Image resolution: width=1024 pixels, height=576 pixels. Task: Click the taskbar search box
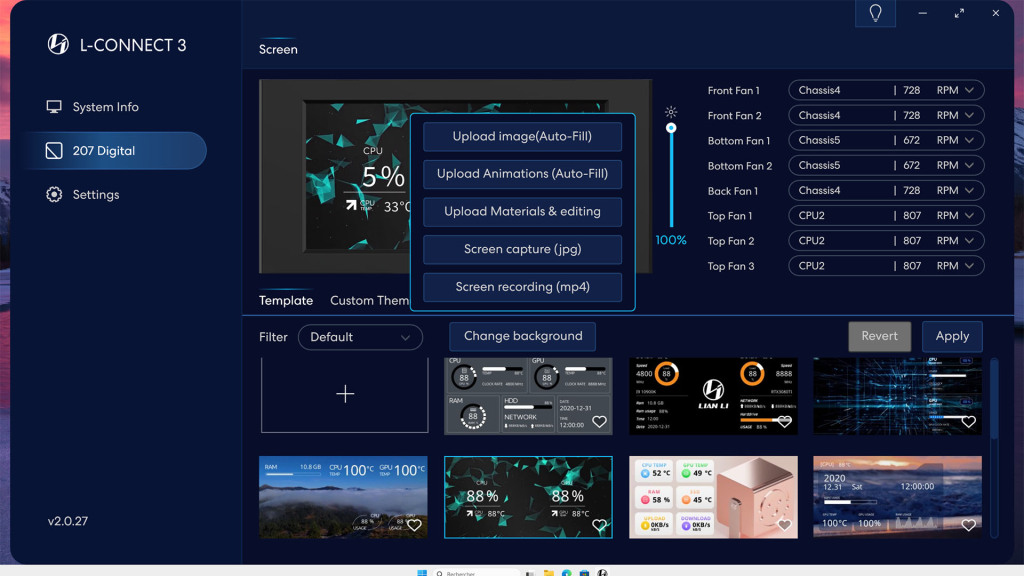tap(475, 573)
